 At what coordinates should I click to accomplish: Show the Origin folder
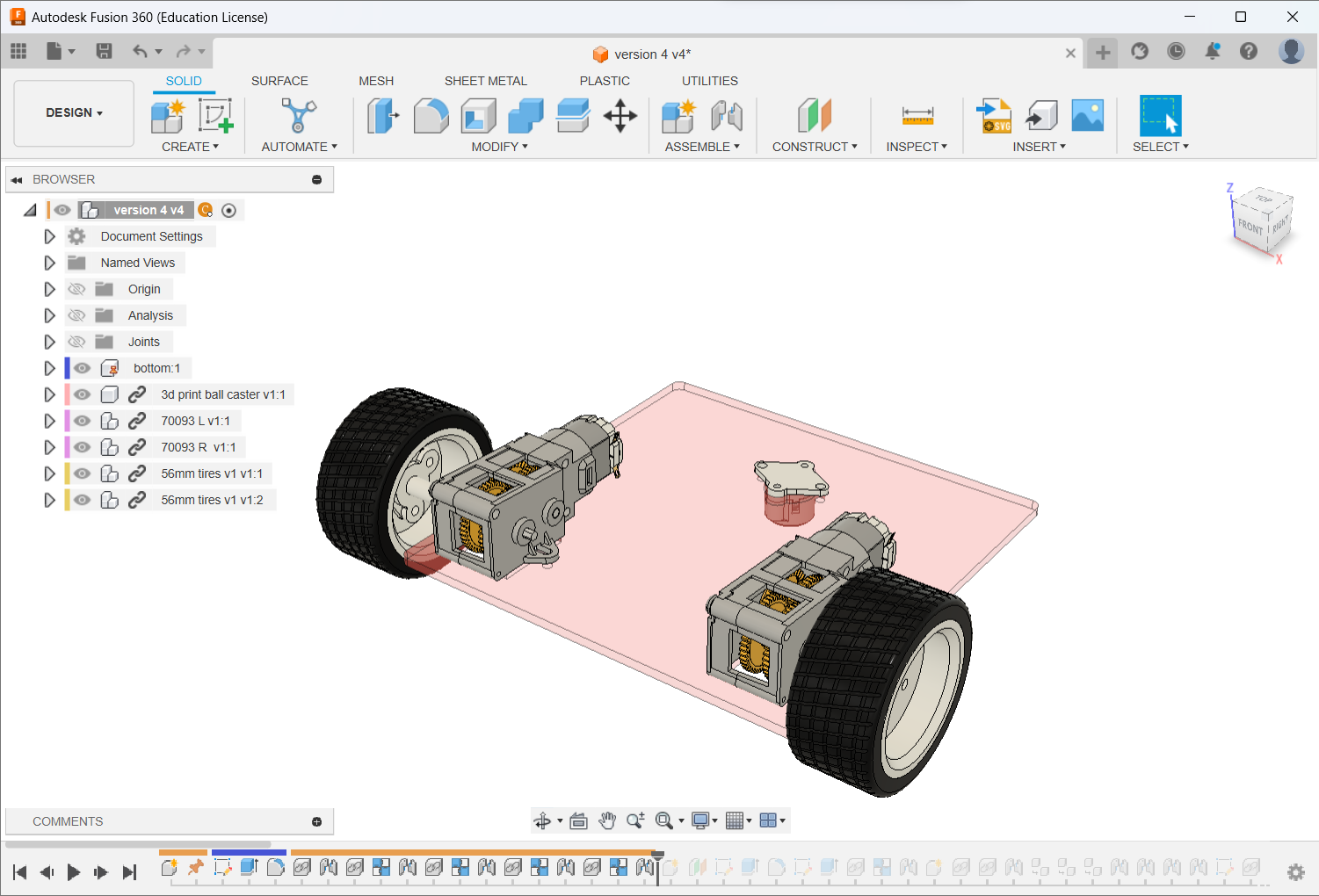tap(77, 289)
